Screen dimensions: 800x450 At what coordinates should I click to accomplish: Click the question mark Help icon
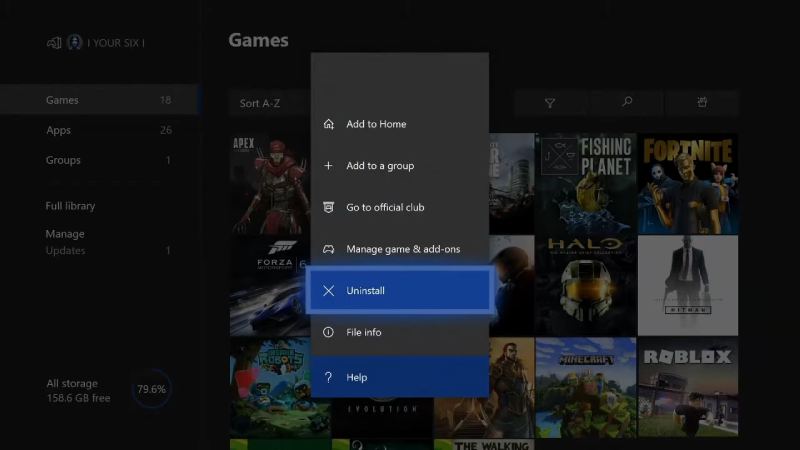click(x=329, y=377)
